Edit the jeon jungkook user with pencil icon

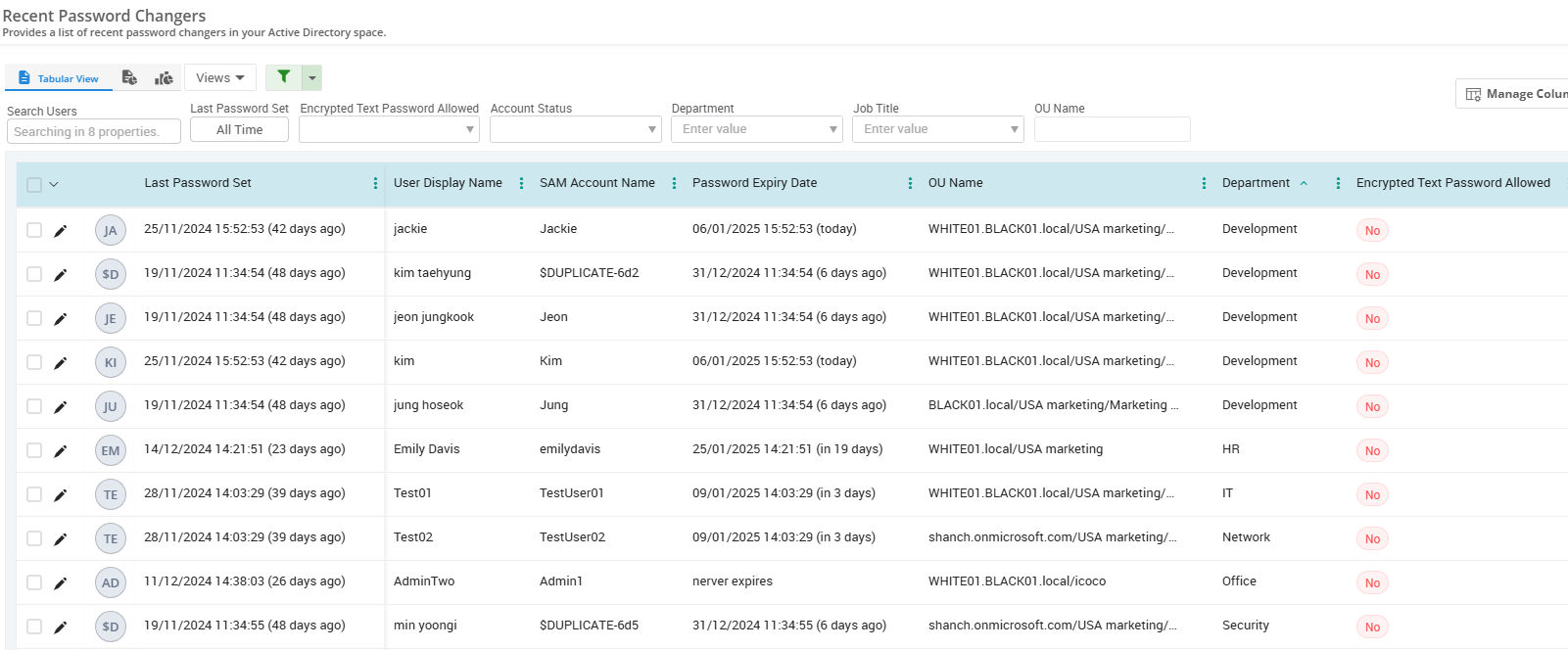coord(60,319)
